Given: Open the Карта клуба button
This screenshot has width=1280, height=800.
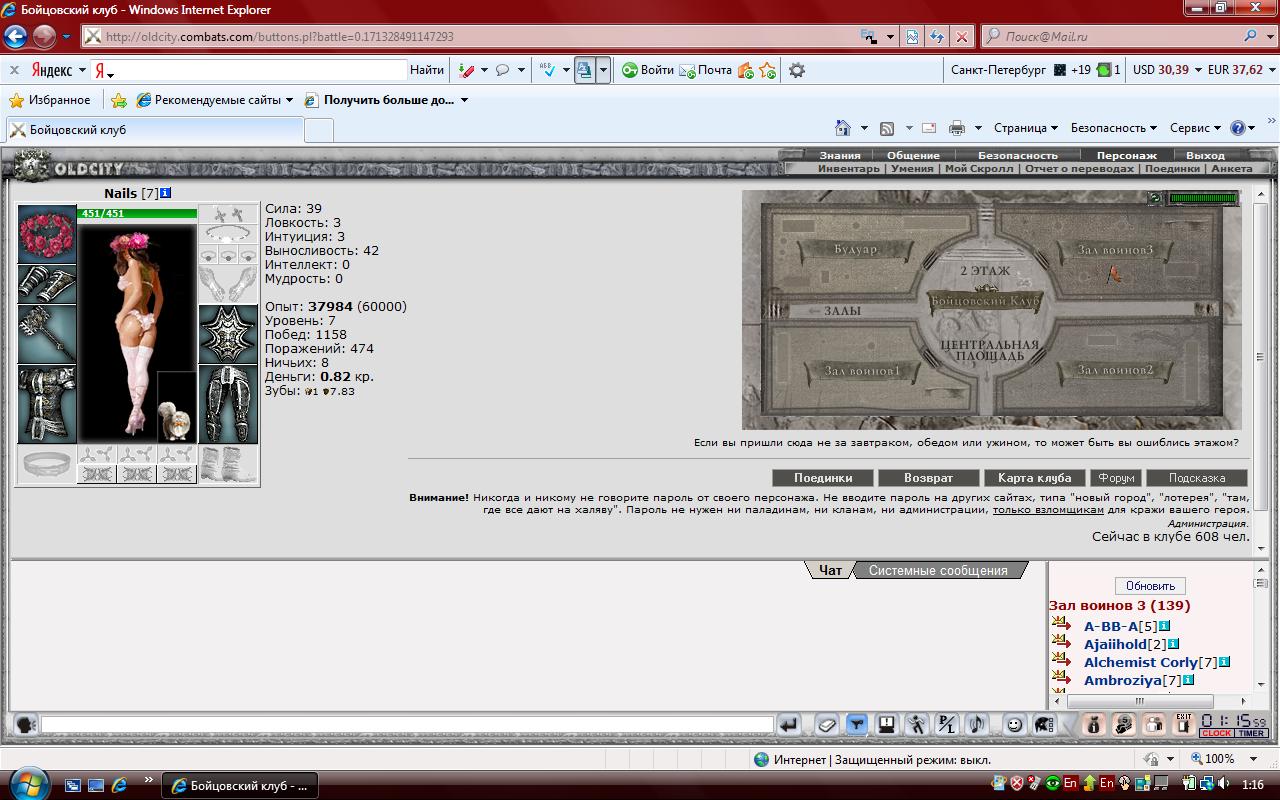Looking at the screenshot, I should [x=1034, y=478].
